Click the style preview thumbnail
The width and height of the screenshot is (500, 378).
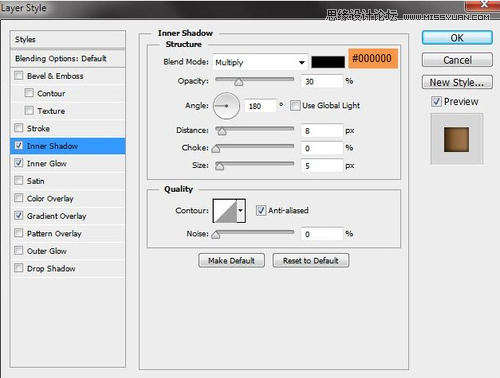(x=456, y=139)
